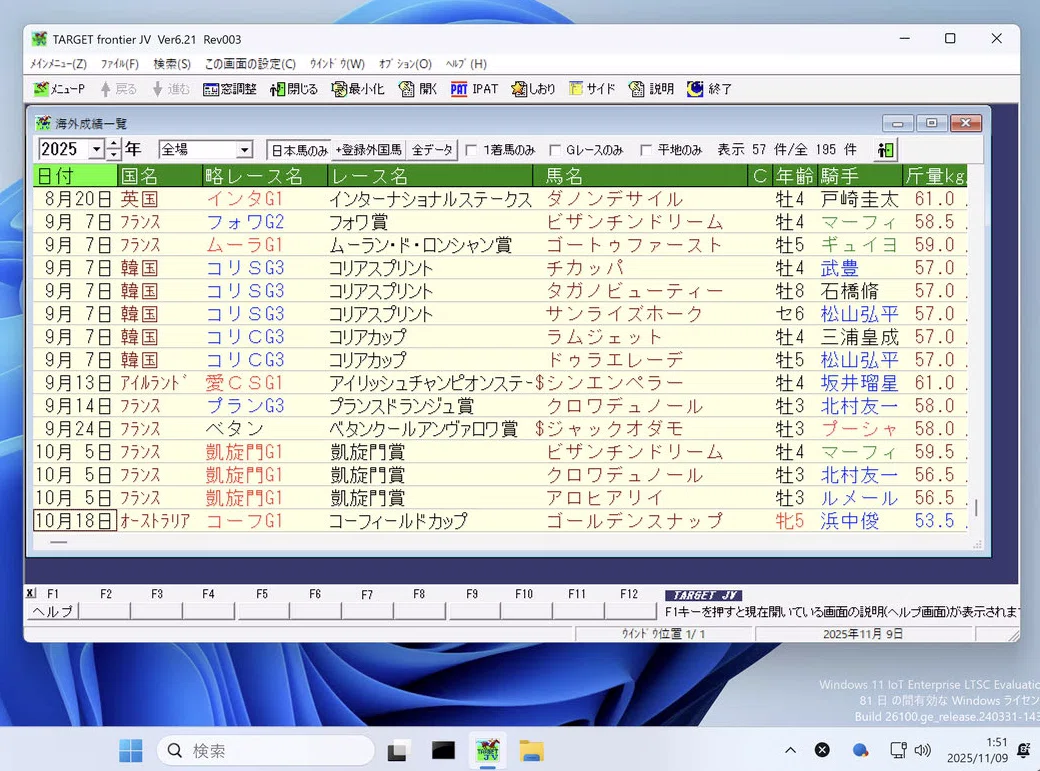
Task: Click the しおり bookmark icon
Action: coord(533,89)
